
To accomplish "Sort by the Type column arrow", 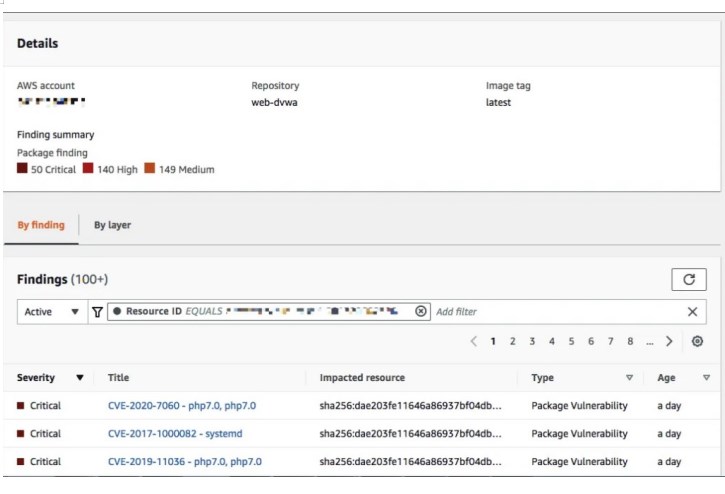I will [629, 378].
